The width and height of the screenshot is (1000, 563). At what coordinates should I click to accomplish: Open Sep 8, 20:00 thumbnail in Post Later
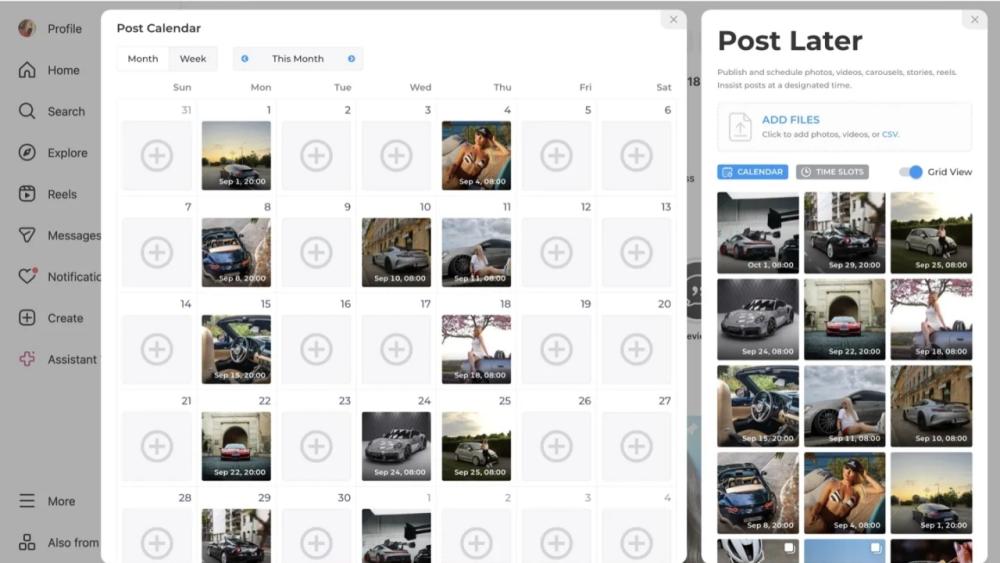click(758, 493)
